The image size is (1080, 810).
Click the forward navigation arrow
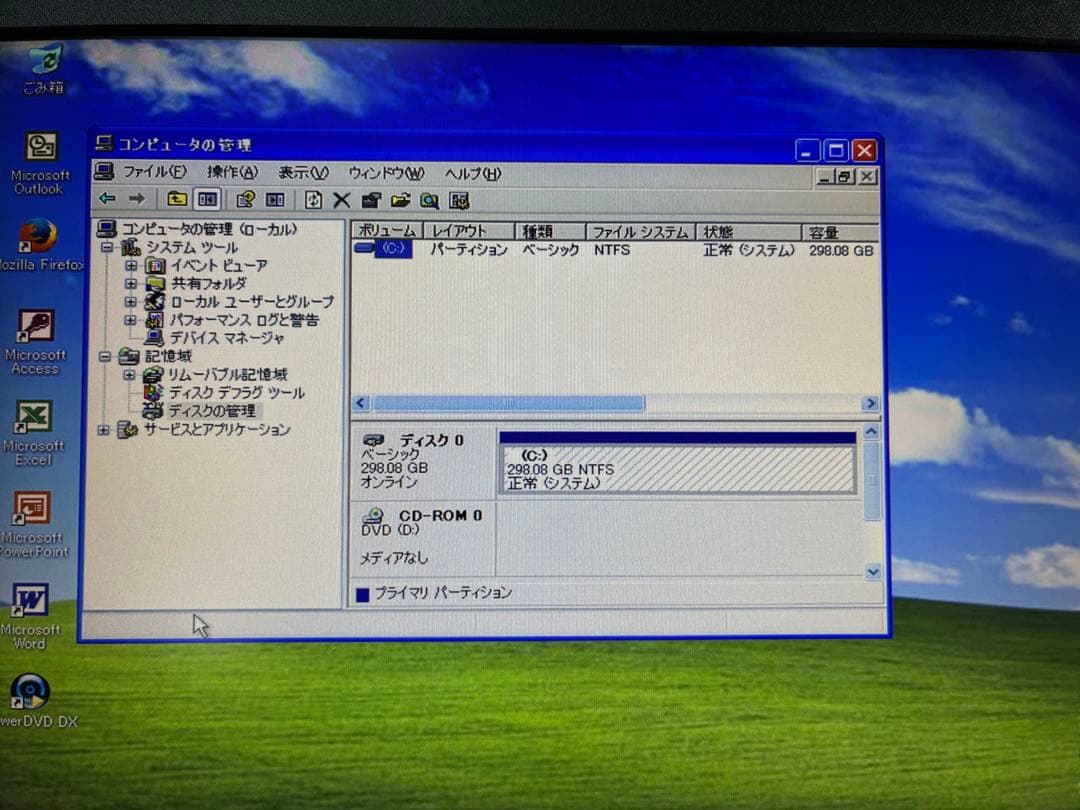[x=136, y=200]
